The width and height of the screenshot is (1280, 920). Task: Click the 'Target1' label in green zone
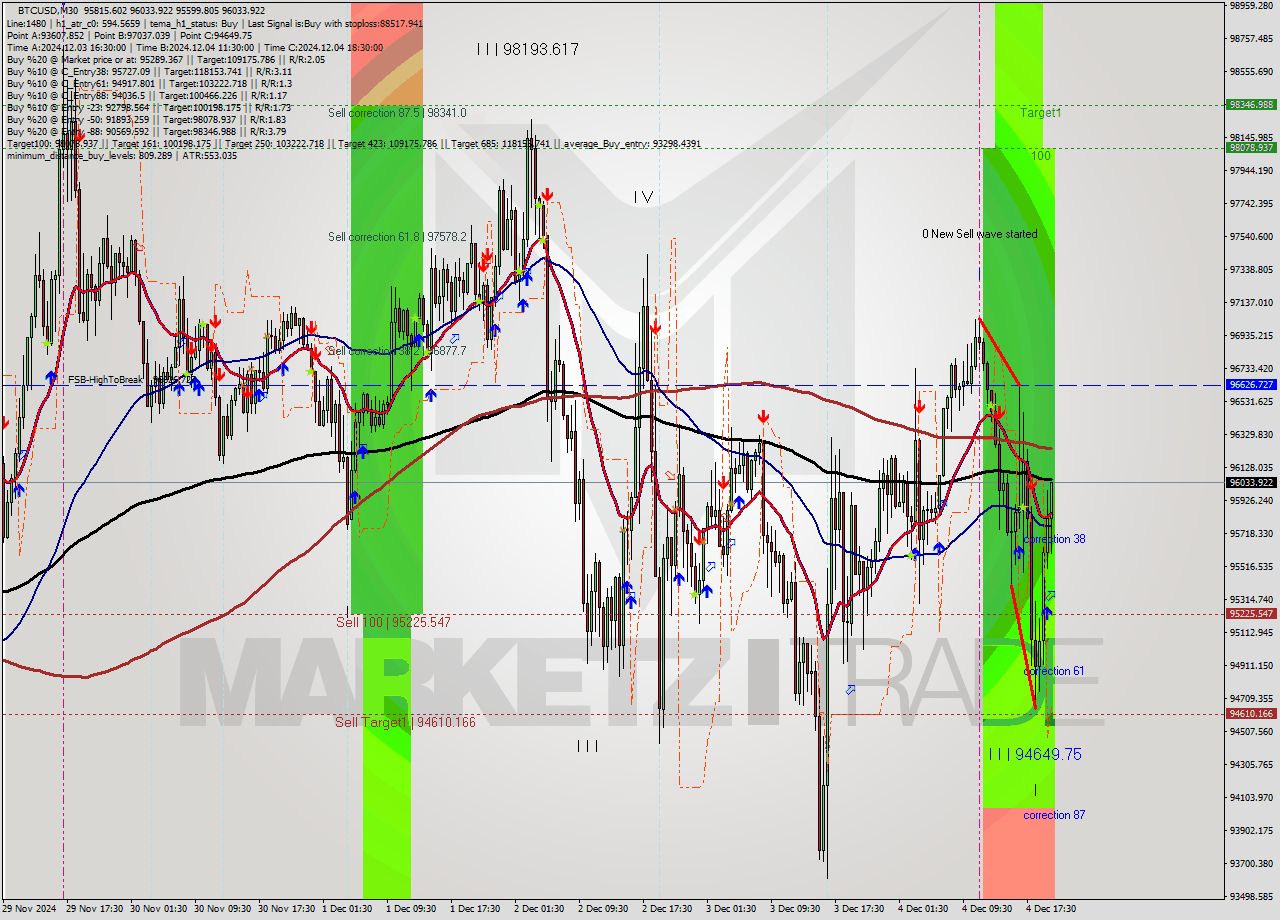1041,113
